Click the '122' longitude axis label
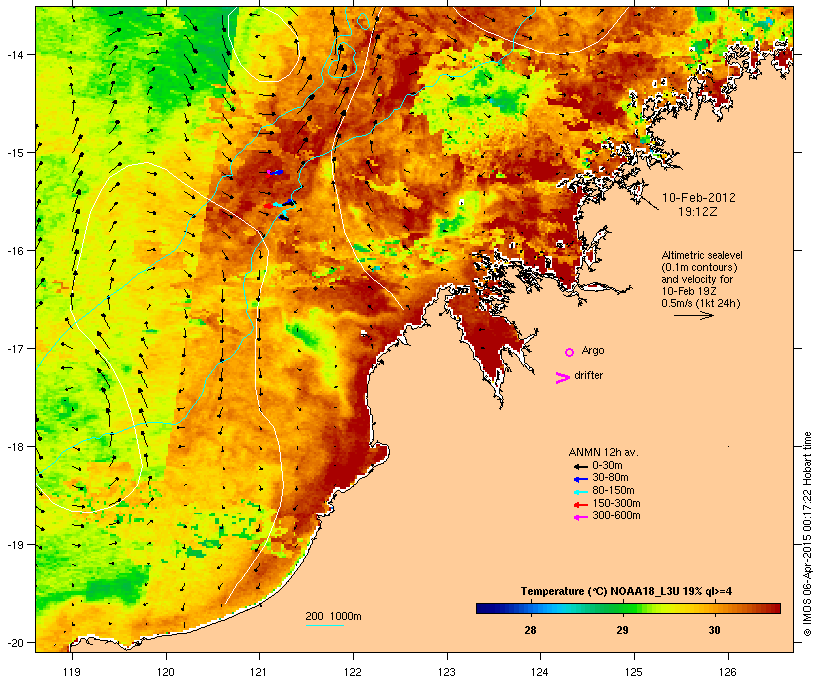 (353, 672)
